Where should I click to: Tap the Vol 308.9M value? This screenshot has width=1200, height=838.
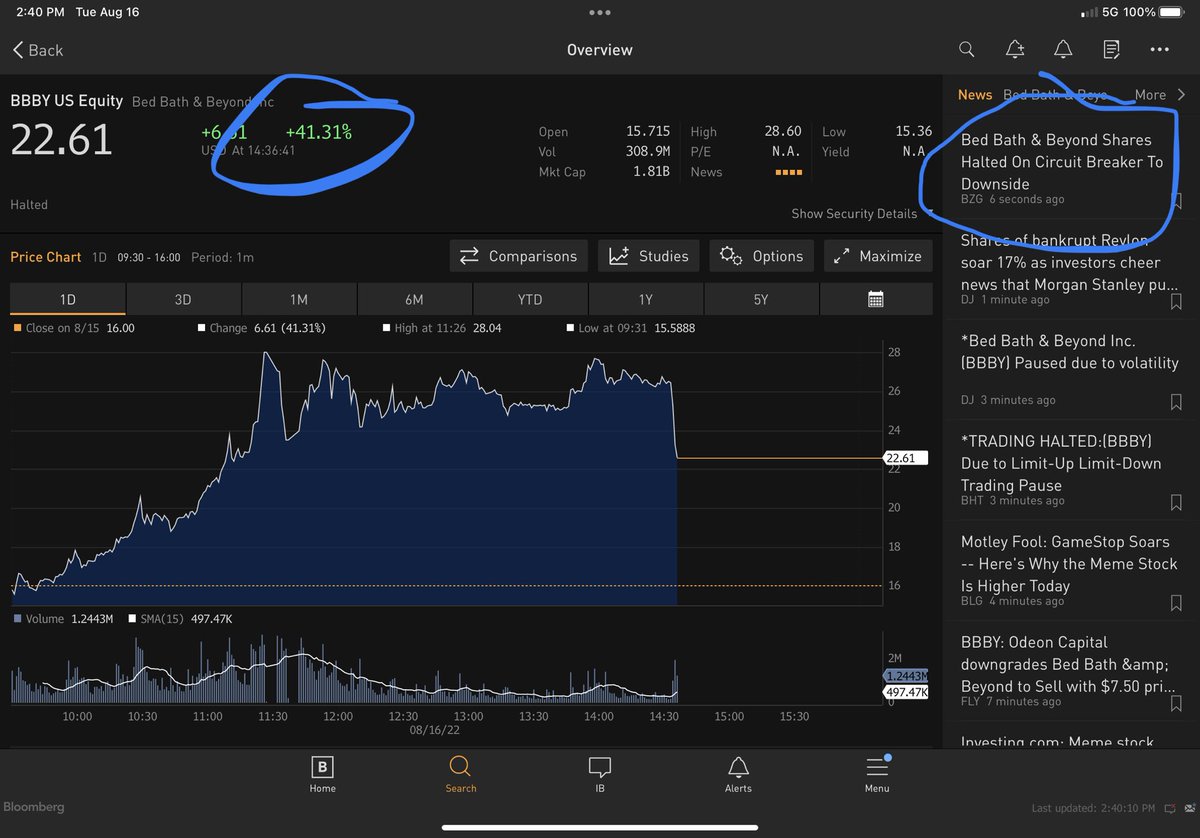pos(648,152)
